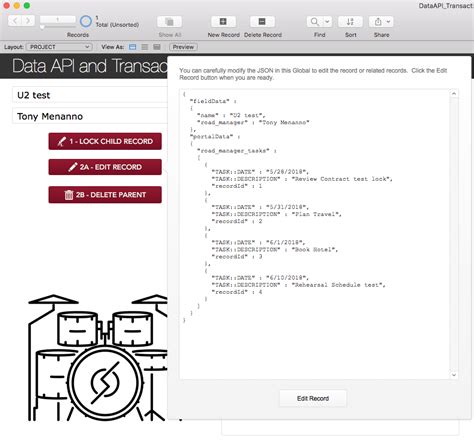Viewport: 474px width, 443px height.
Task: Switch to List view
Action: point(145,47)
